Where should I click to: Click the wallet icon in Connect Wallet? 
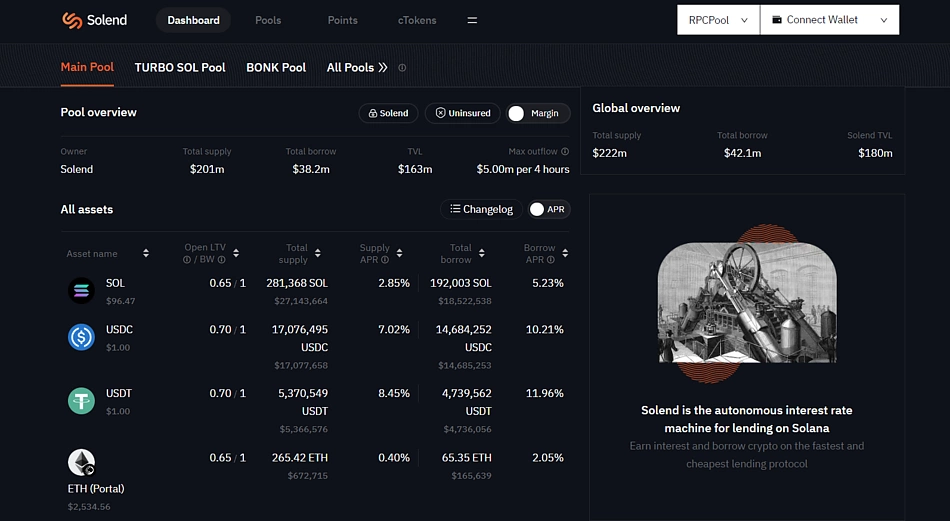(777, 20)
